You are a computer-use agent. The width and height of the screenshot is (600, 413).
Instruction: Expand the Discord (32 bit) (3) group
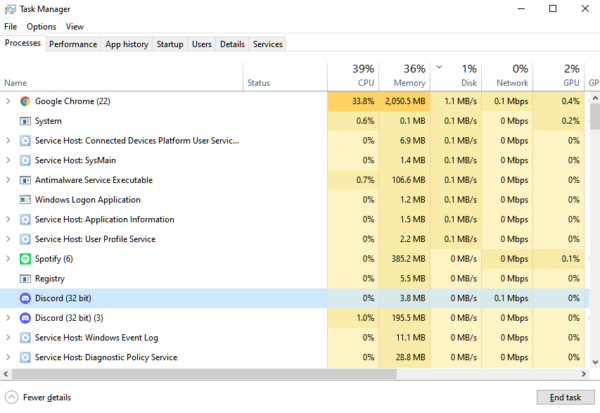[x=8, y=317]
